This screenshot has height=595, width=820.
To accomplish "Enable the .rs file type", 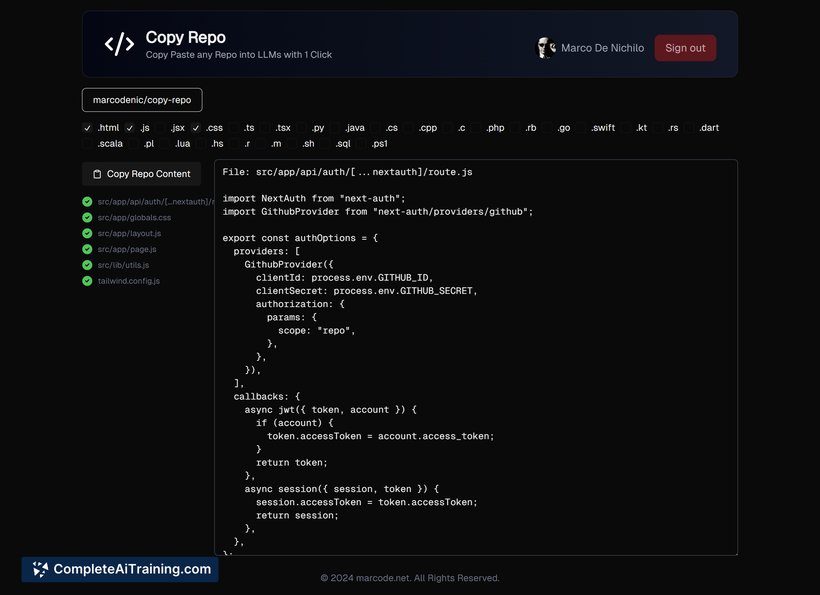I will (x=658, y=128).
